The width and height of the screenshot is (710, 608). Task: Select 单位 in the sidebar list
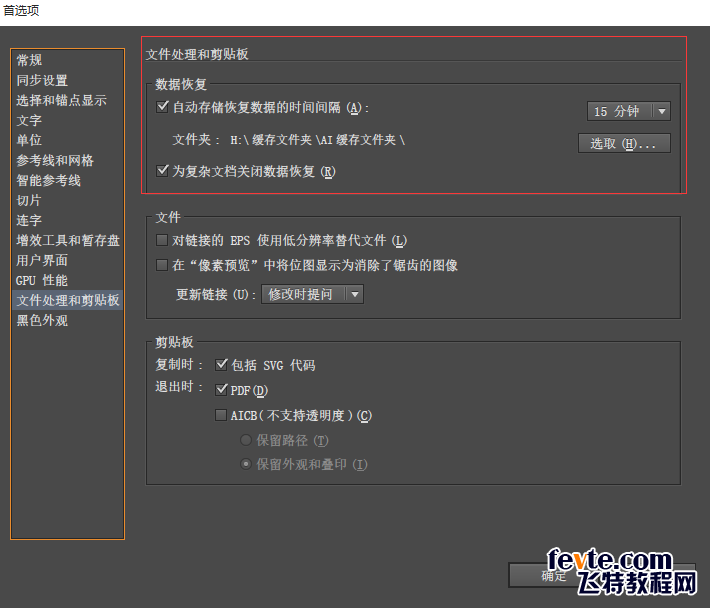click(67, 140)
